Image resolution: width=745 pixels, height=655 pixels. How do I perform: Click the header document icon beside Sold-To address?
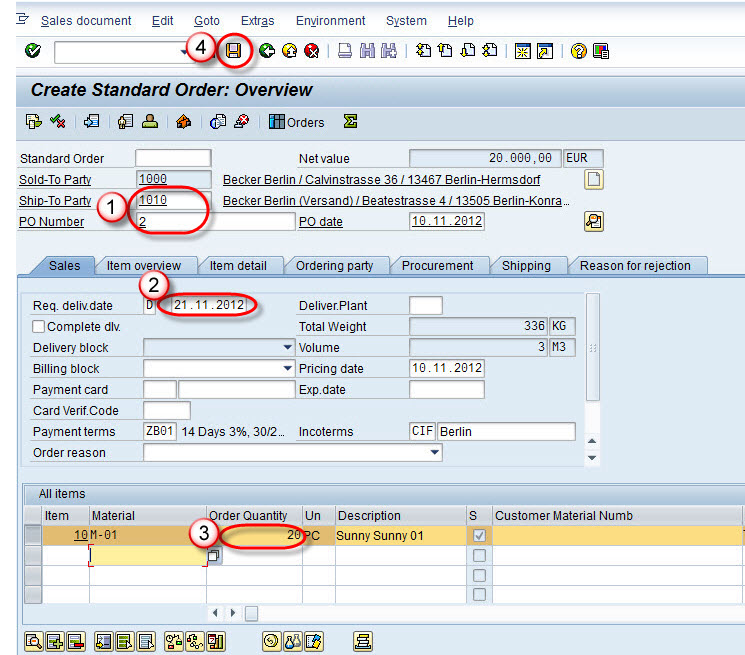[x=594, y=180]
